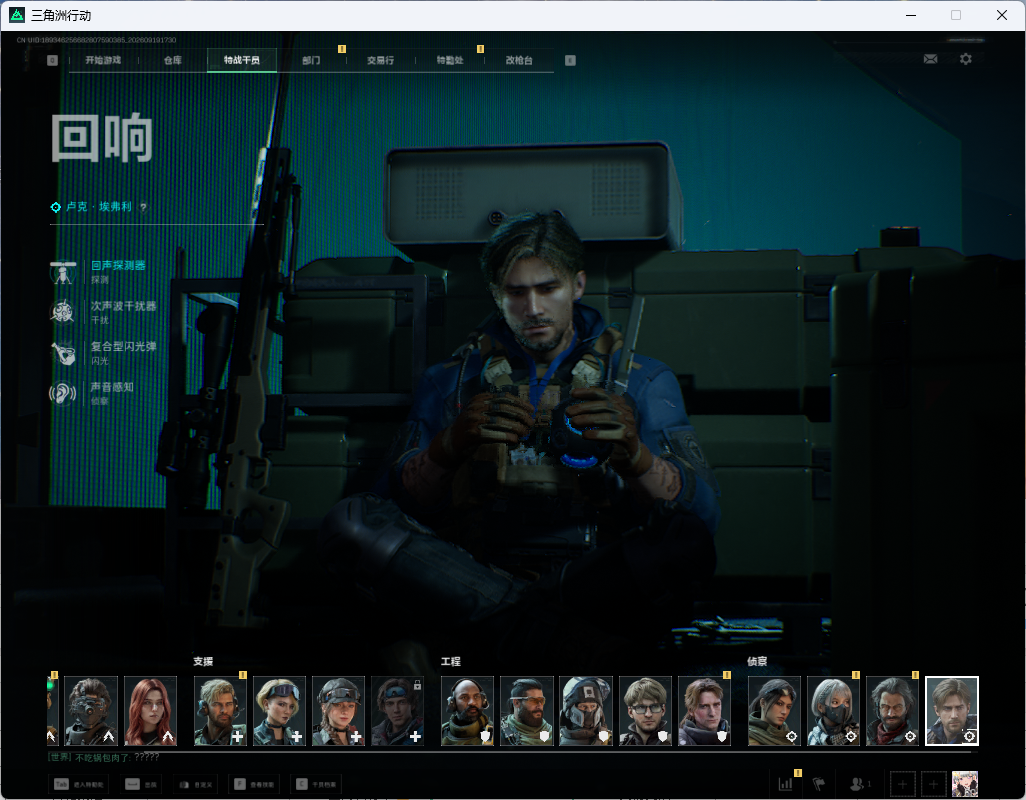
Task: Open the player avatar at bottom right
Action: [x=964, y=784]
